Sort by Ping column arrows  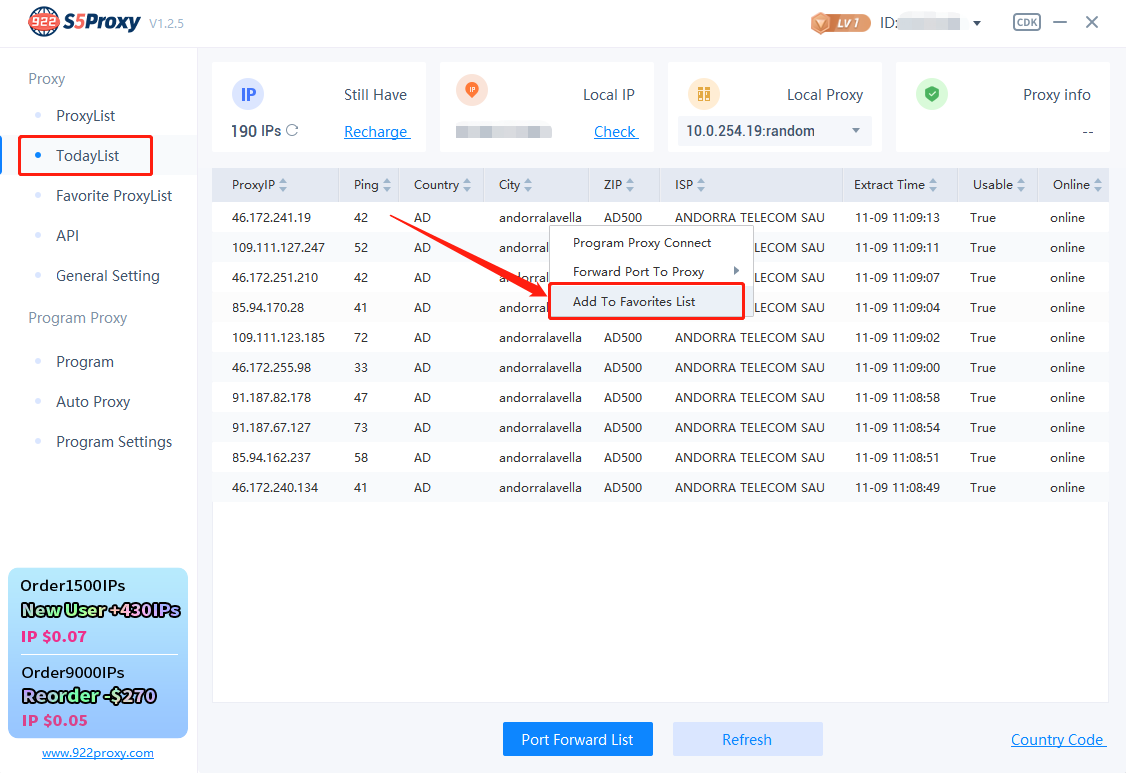pyautogui.click(x=387, y=185)
